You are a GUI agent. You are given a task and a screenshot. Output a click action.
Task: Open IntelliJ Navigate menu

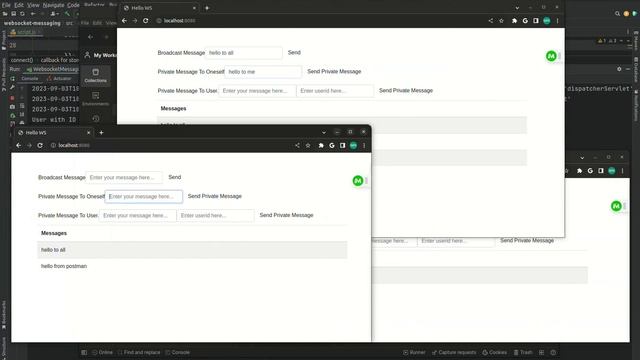(53, 5)
